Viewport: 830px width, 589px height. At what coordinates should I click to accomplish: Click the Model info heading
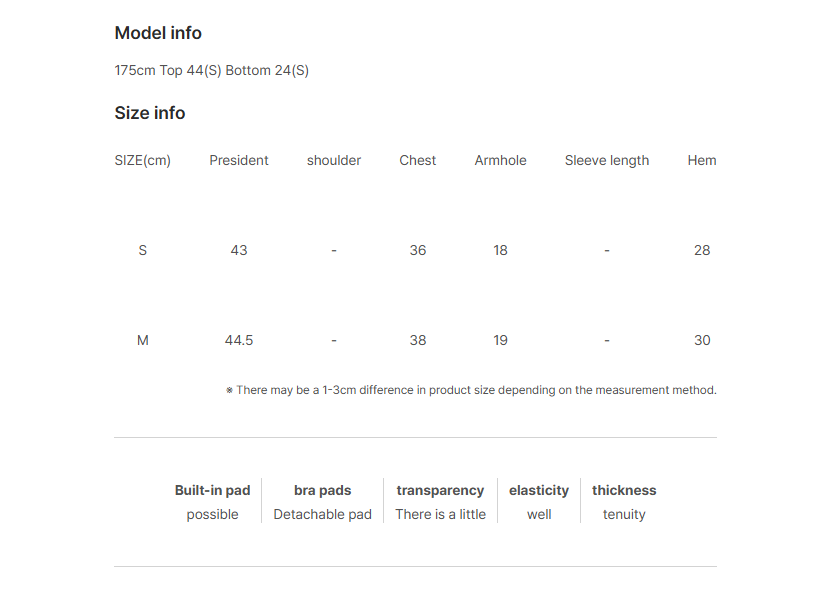158,33
